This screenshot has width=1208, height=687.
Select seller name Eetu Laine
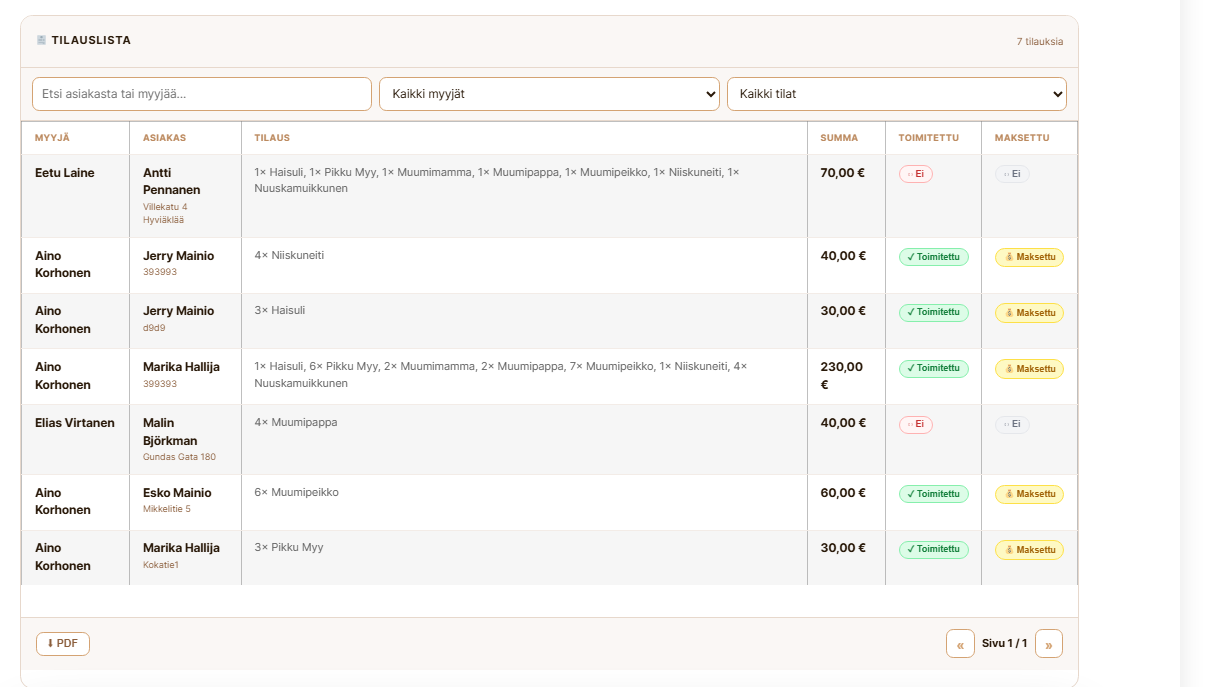[x=65, y=173]
